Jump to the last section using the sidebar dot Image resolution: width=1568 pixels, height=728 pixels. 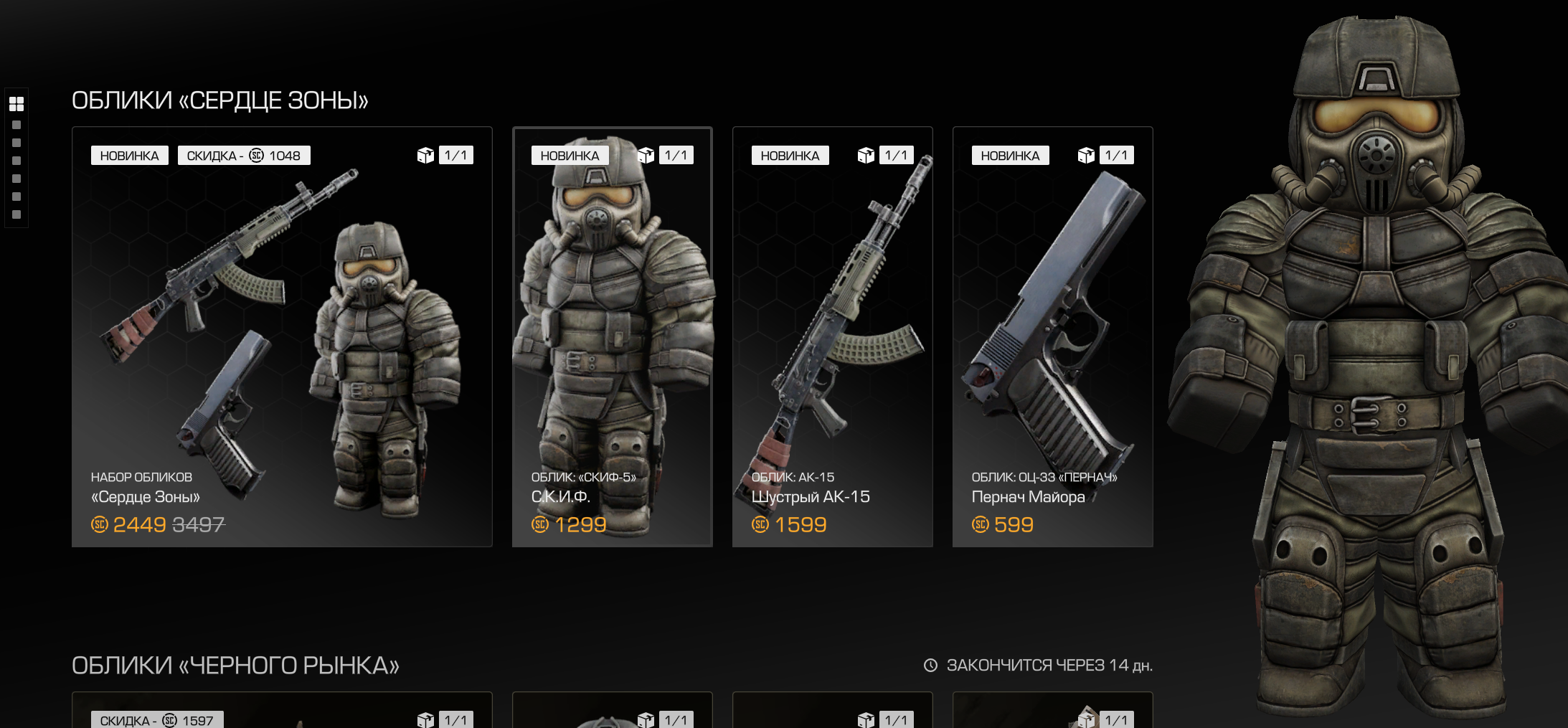pos(16,214)
